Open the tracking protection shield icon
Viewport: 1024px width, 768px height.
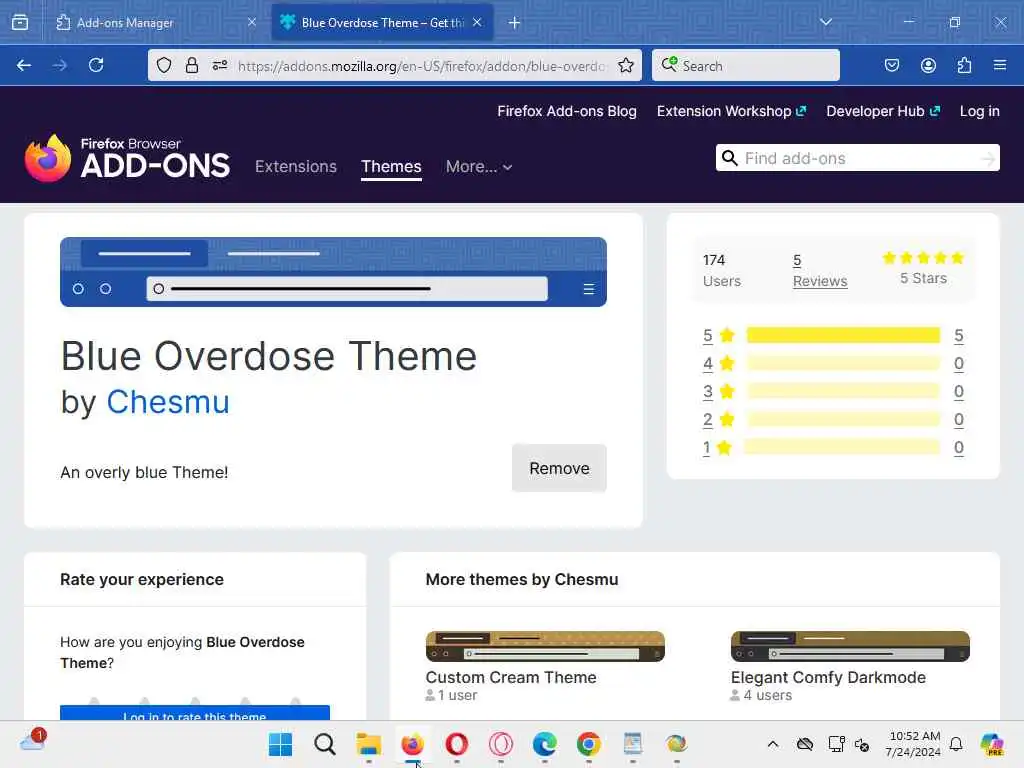[x=164, y=65]
